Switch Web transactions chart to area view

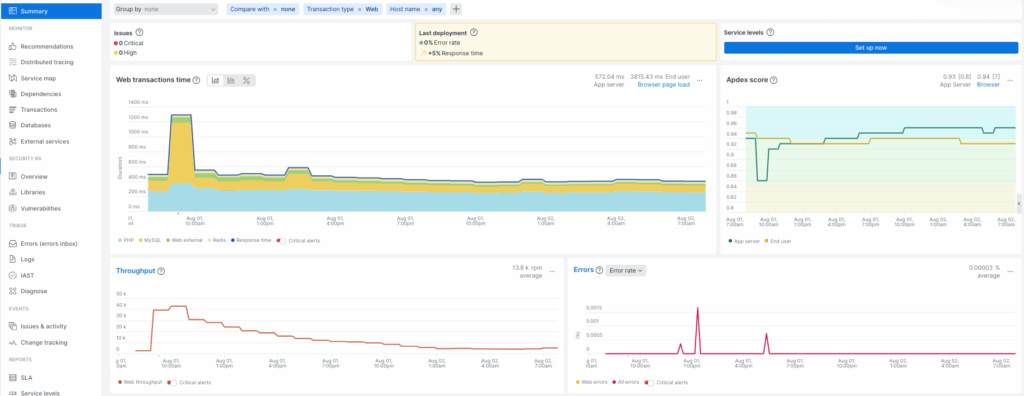216,80
